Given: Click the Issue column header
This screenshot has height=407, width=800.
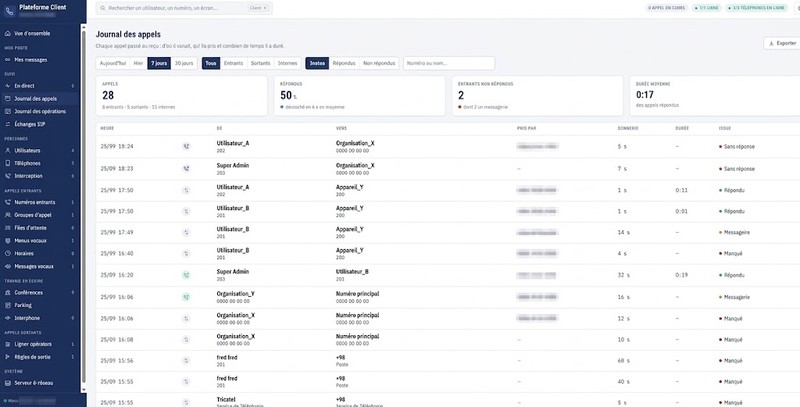Looking at the screenshot, I should pyautogui.click(x=724, y=129).
